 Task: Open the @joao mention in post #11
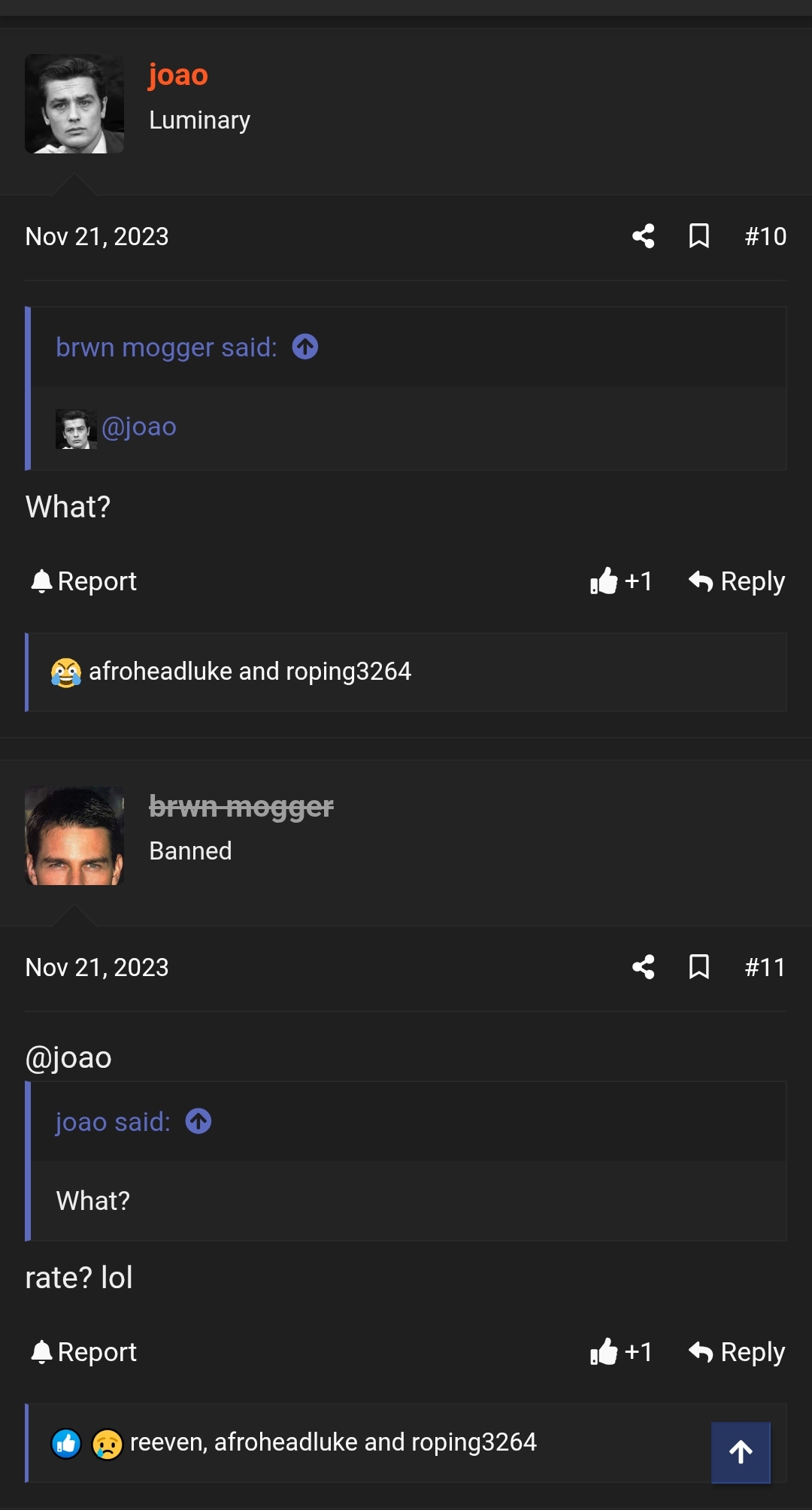pyautogui.click(x=68, y=1058)
